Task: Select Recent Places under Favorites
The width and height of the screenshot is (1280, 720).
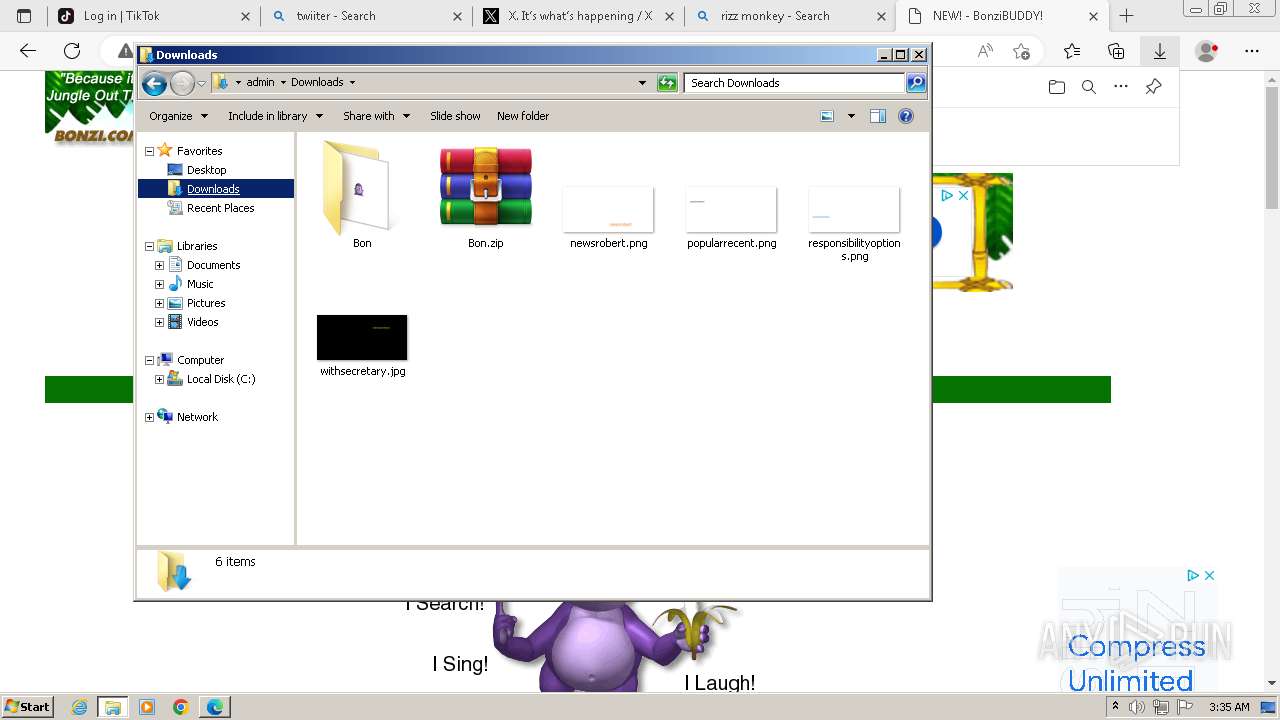Action: click(220, 208)
